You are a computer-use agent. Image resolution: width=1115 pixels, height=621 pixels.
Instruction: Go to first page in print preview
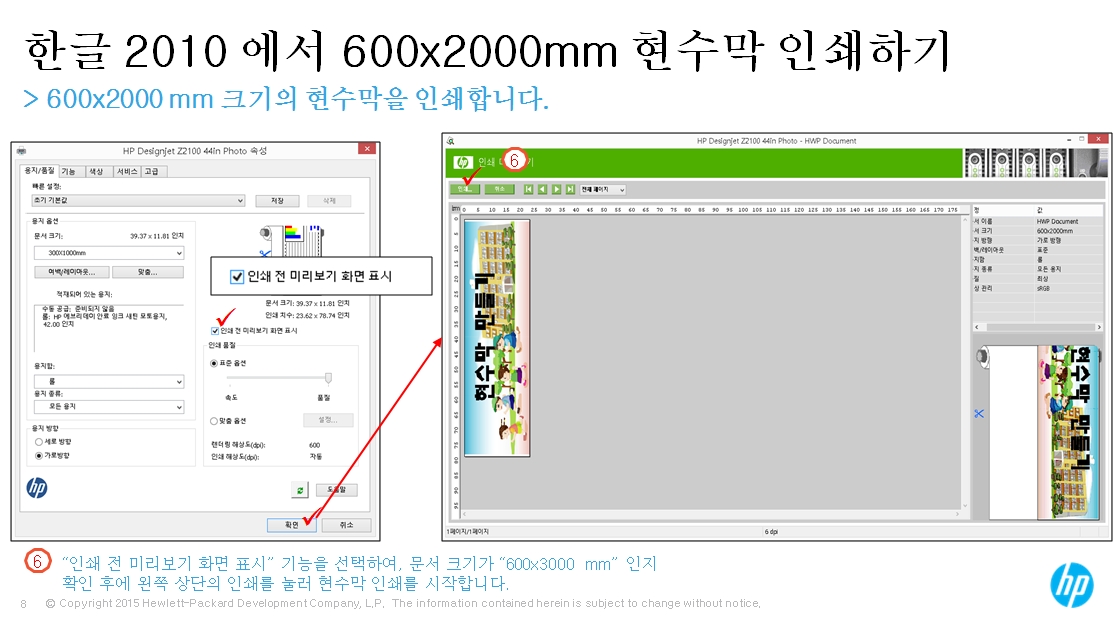point(528,189)
